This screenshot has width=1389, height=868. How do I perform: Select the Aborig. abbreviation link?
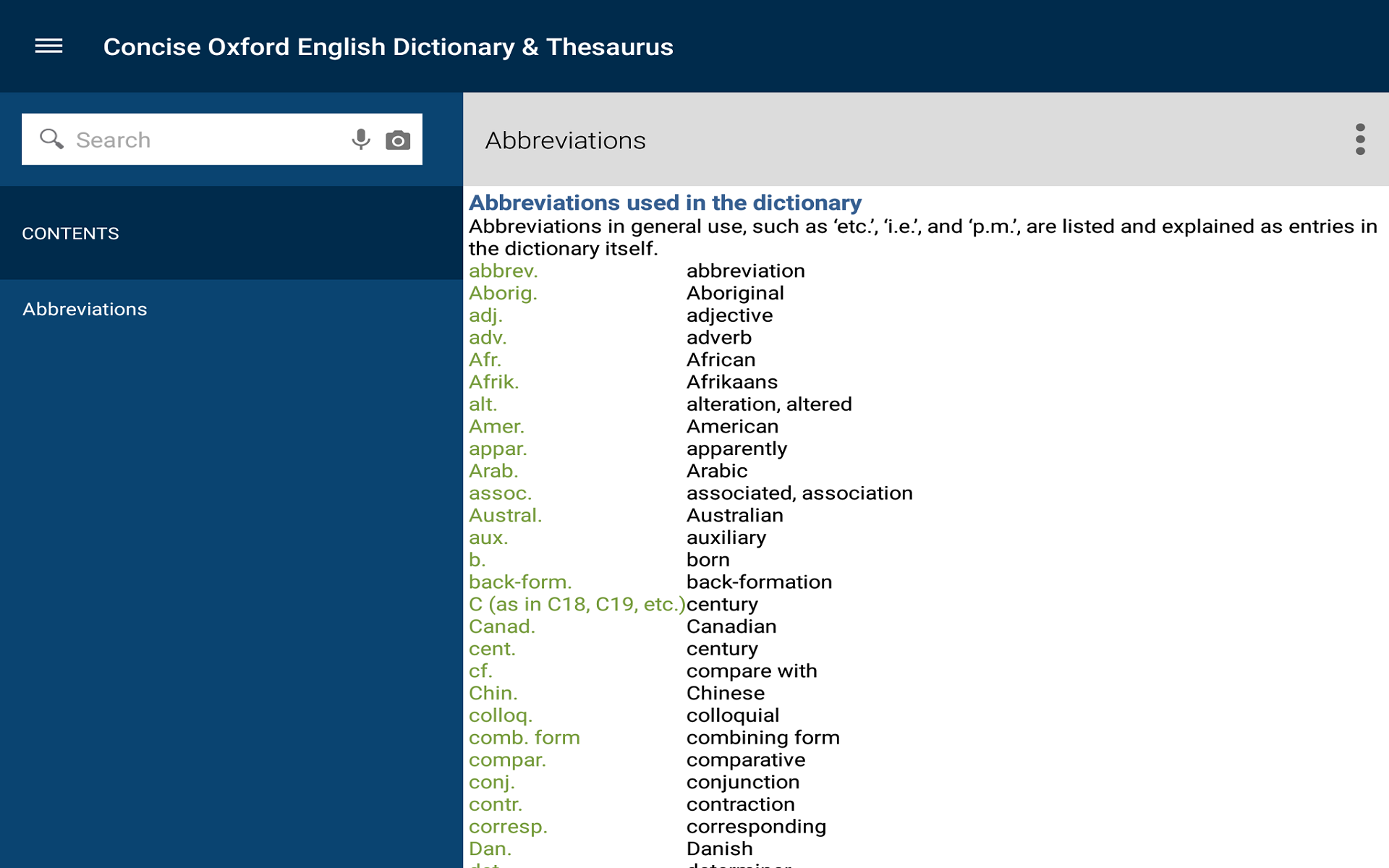[x=504, y=293]
